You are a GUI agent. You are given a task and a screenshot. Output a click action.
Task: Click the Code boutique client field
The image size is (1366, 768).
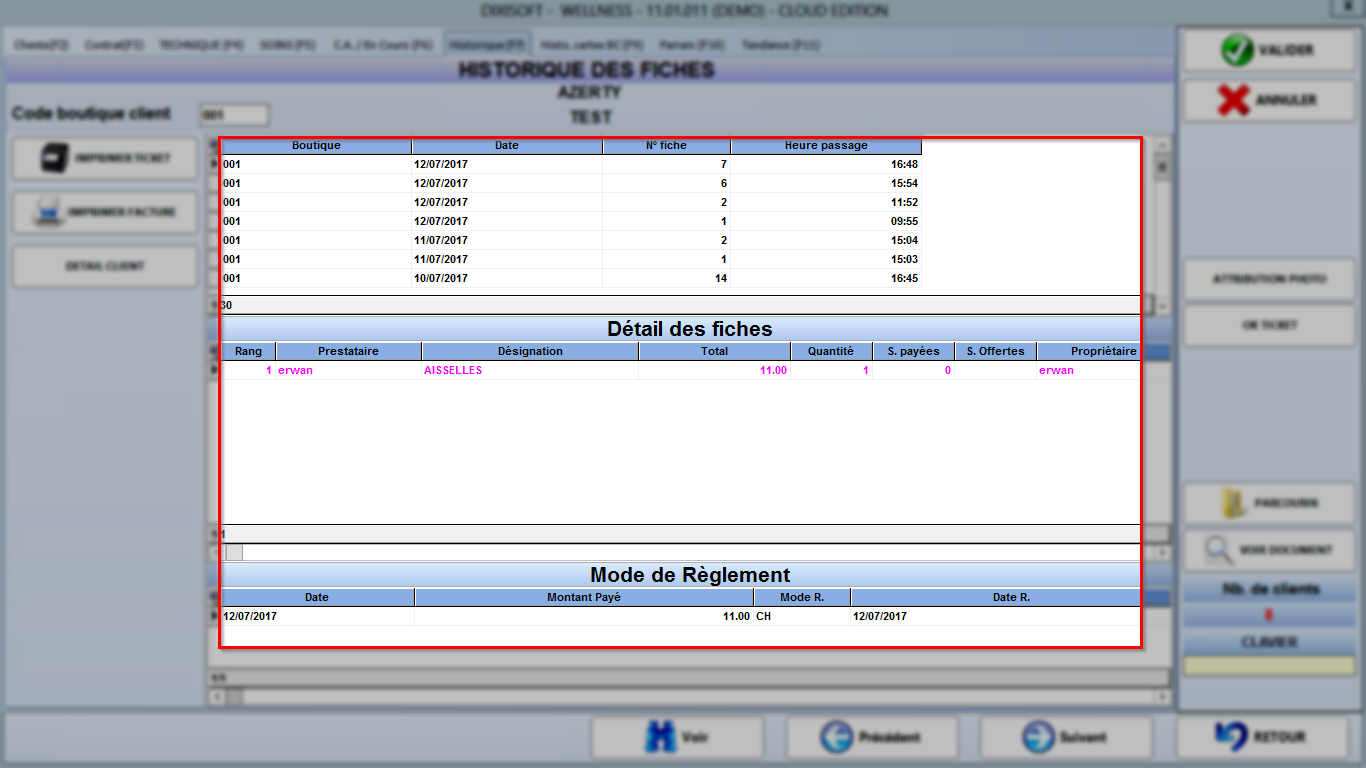click(234, 115)
